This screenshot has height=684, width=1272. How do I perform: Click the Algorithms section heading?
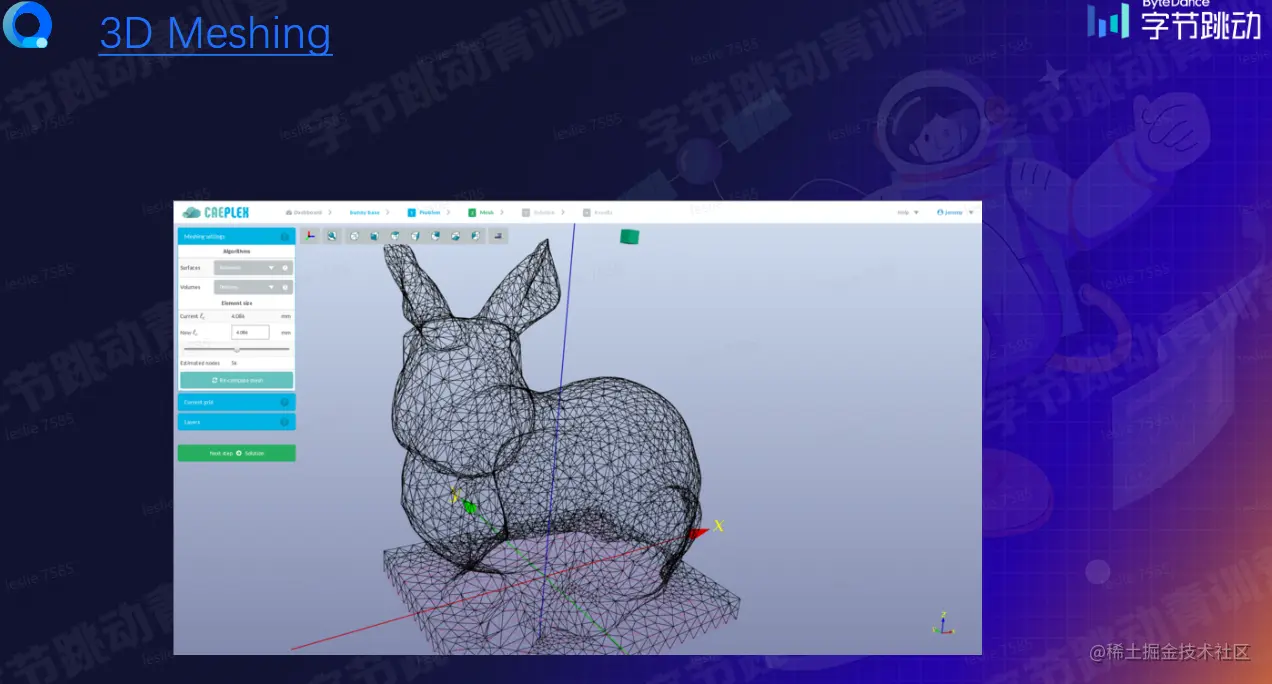click(x=237, y=251)
